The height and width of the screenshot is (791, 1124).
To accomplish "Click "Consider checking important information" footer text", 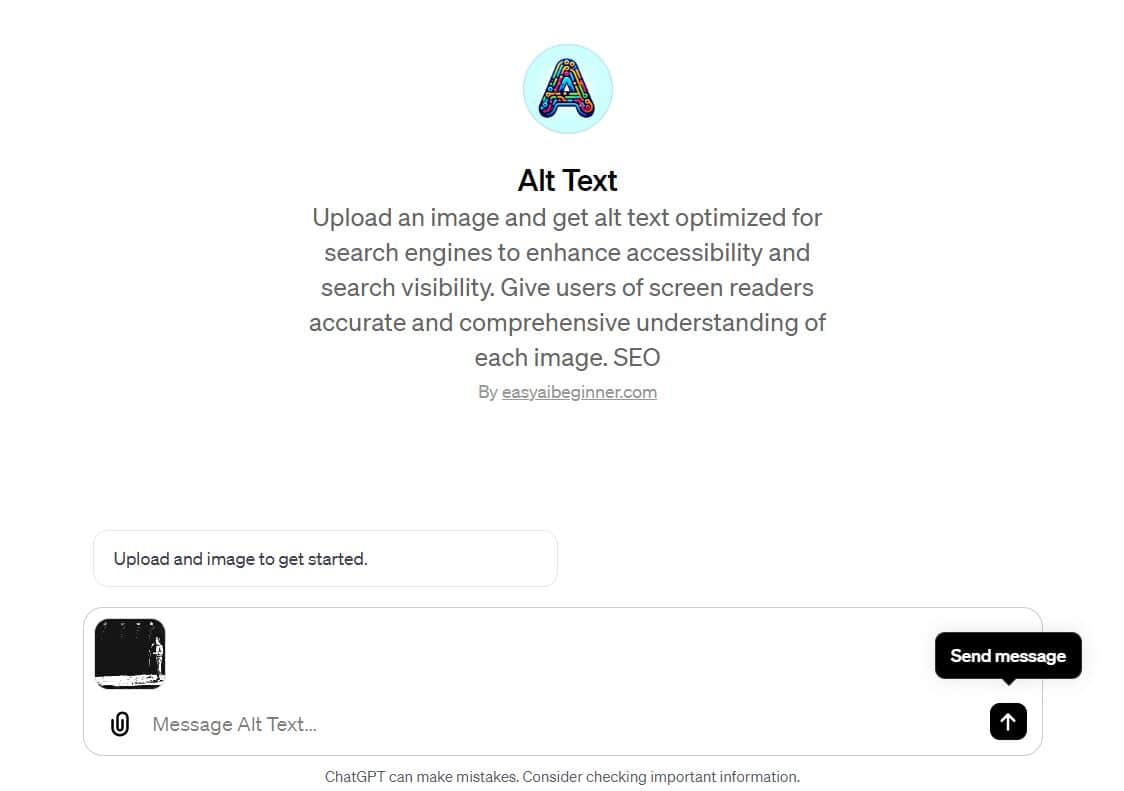I will coord(661,777).
